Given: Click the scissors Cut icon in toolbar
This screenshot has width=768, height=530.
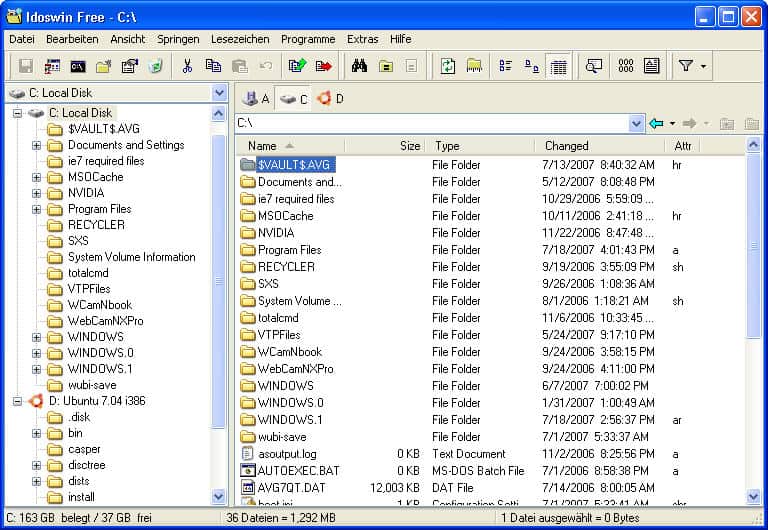Looking at the screenshot, I should click(187, 66).
